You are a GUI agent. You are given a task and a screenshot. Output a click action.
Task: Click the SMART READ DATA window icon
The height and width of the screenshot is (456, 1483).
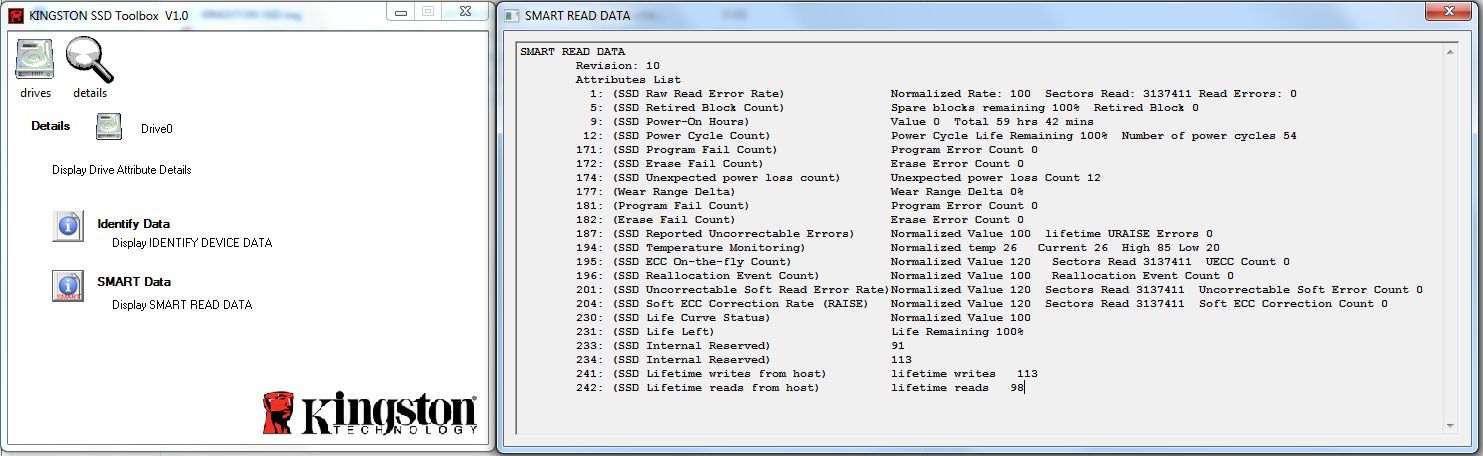pos(513,15)
